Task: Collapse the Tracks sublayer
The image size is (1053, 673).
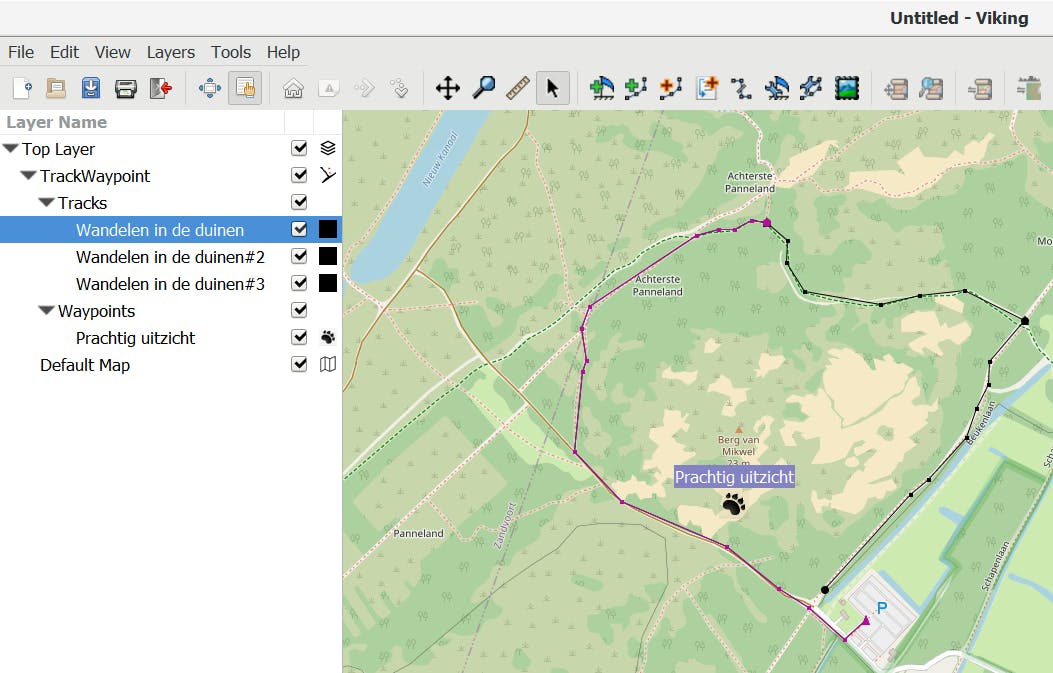Action: point(46,203)
